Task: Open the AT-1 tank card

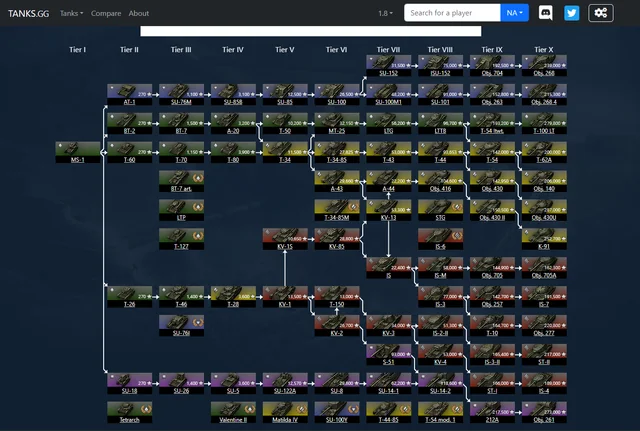Action: pos(129,95)
